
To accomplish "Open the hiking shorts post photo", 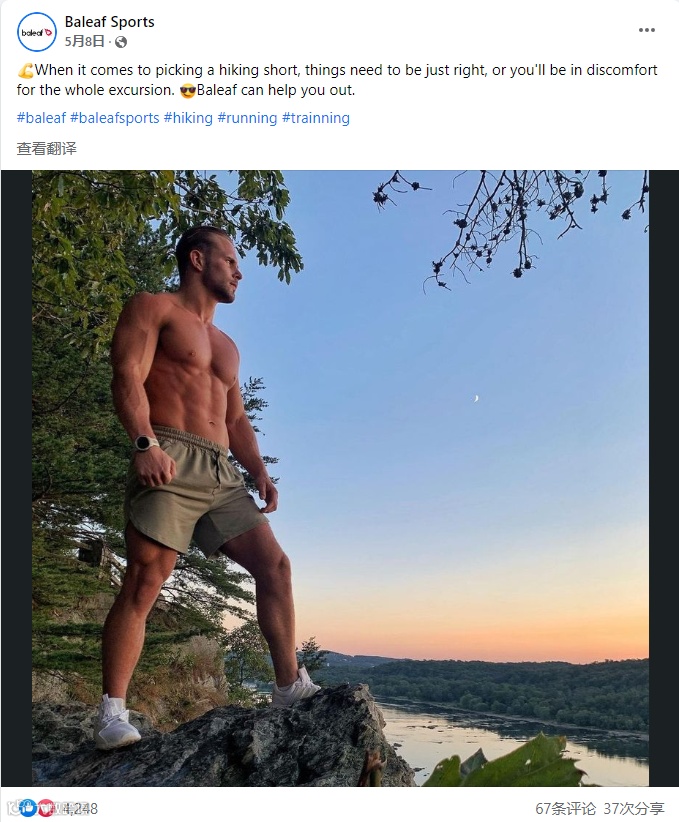I will point(340,478).
